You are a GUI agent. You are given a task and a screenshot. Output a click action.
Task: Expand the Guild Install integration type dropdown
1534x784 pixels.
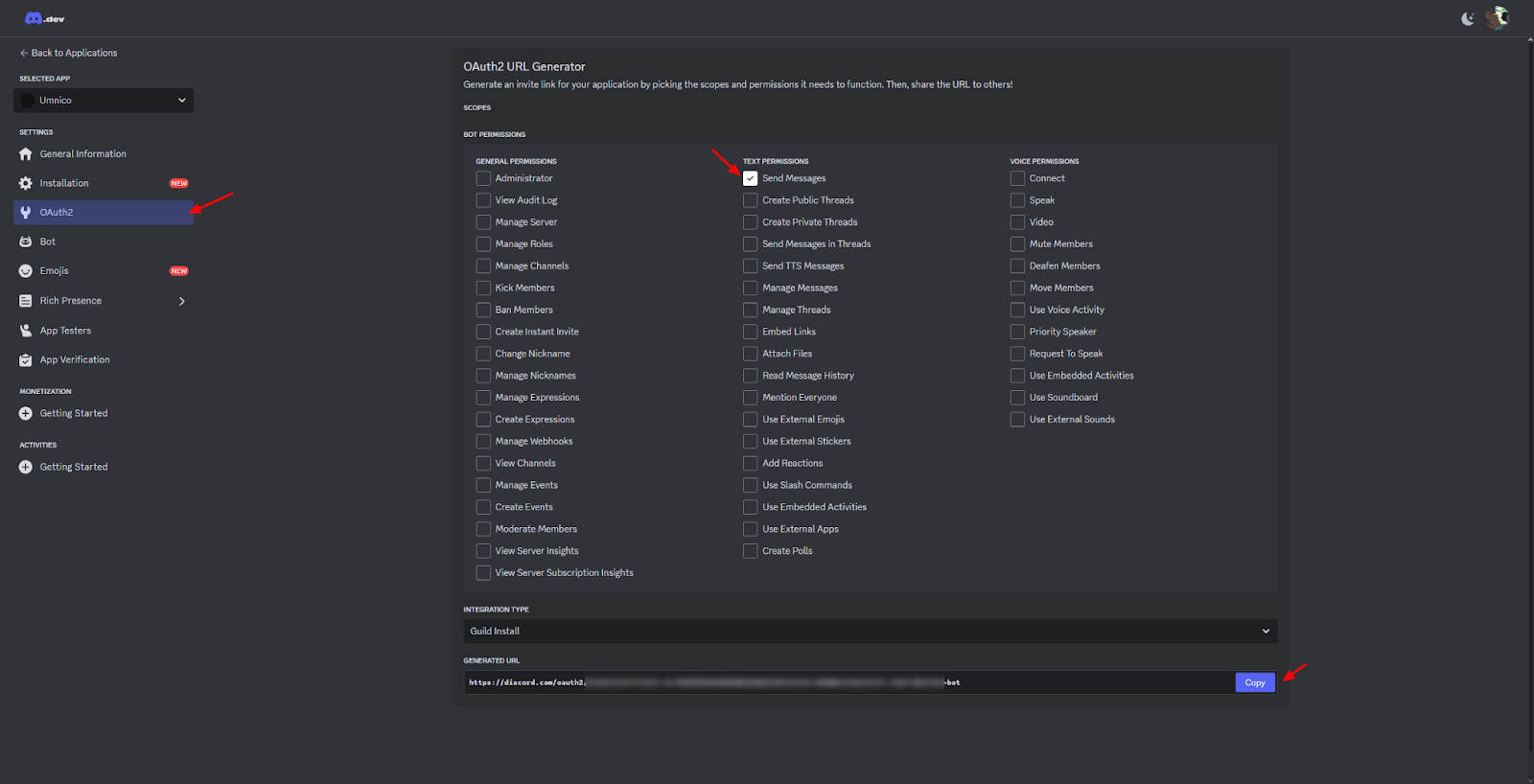pyautogui.click(x=870, y=631)
